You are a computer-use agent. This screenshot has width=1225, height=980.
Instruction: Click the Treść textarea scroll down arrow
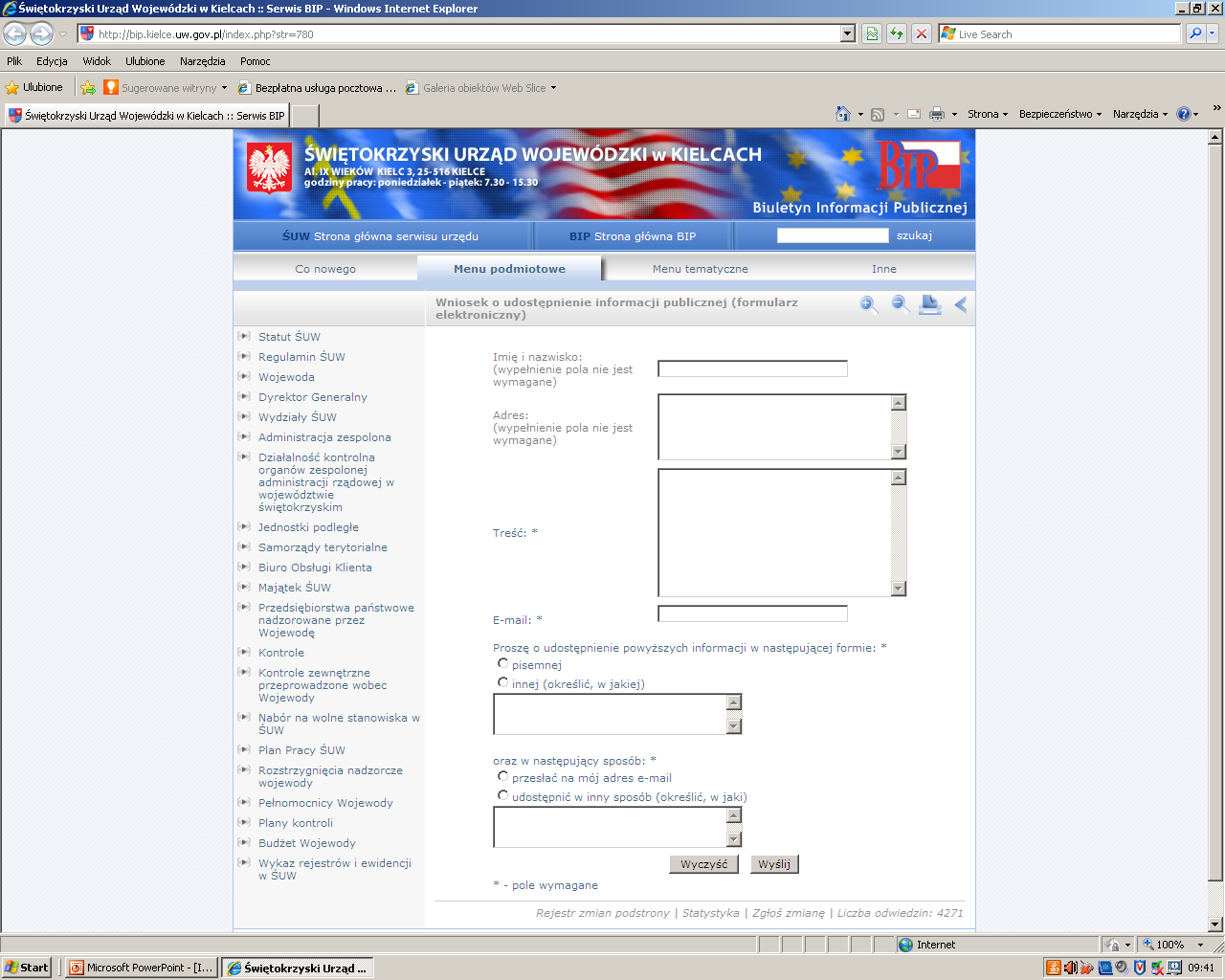pos(899,589)
